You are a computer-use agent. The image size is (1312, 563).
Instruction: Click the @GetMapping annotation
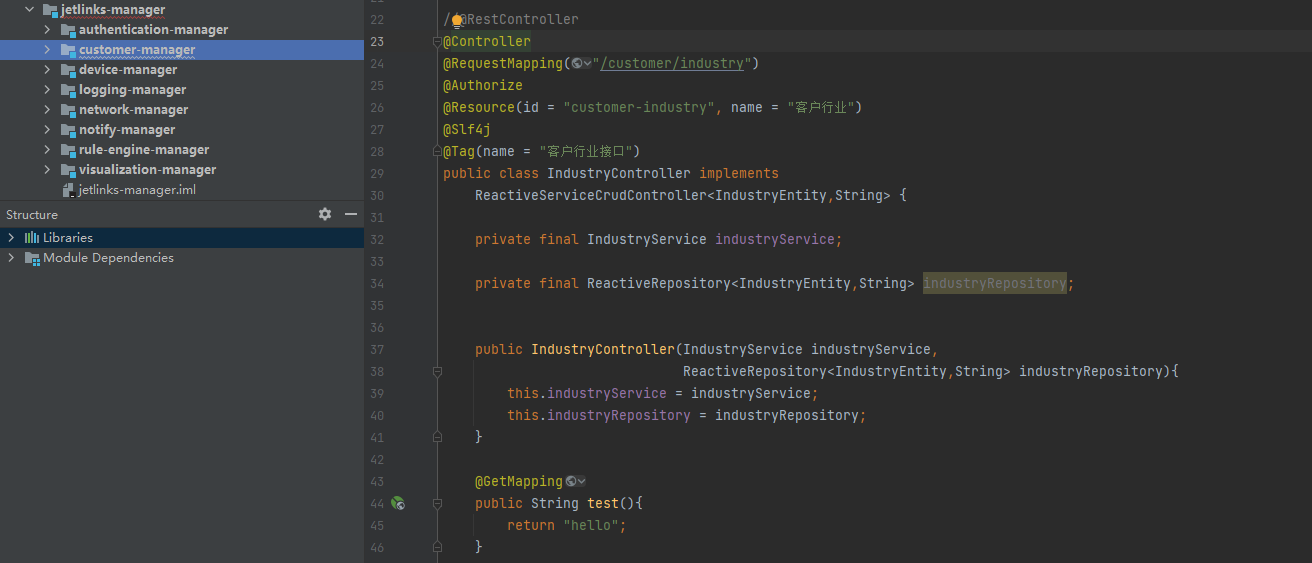tap(519, 482)
